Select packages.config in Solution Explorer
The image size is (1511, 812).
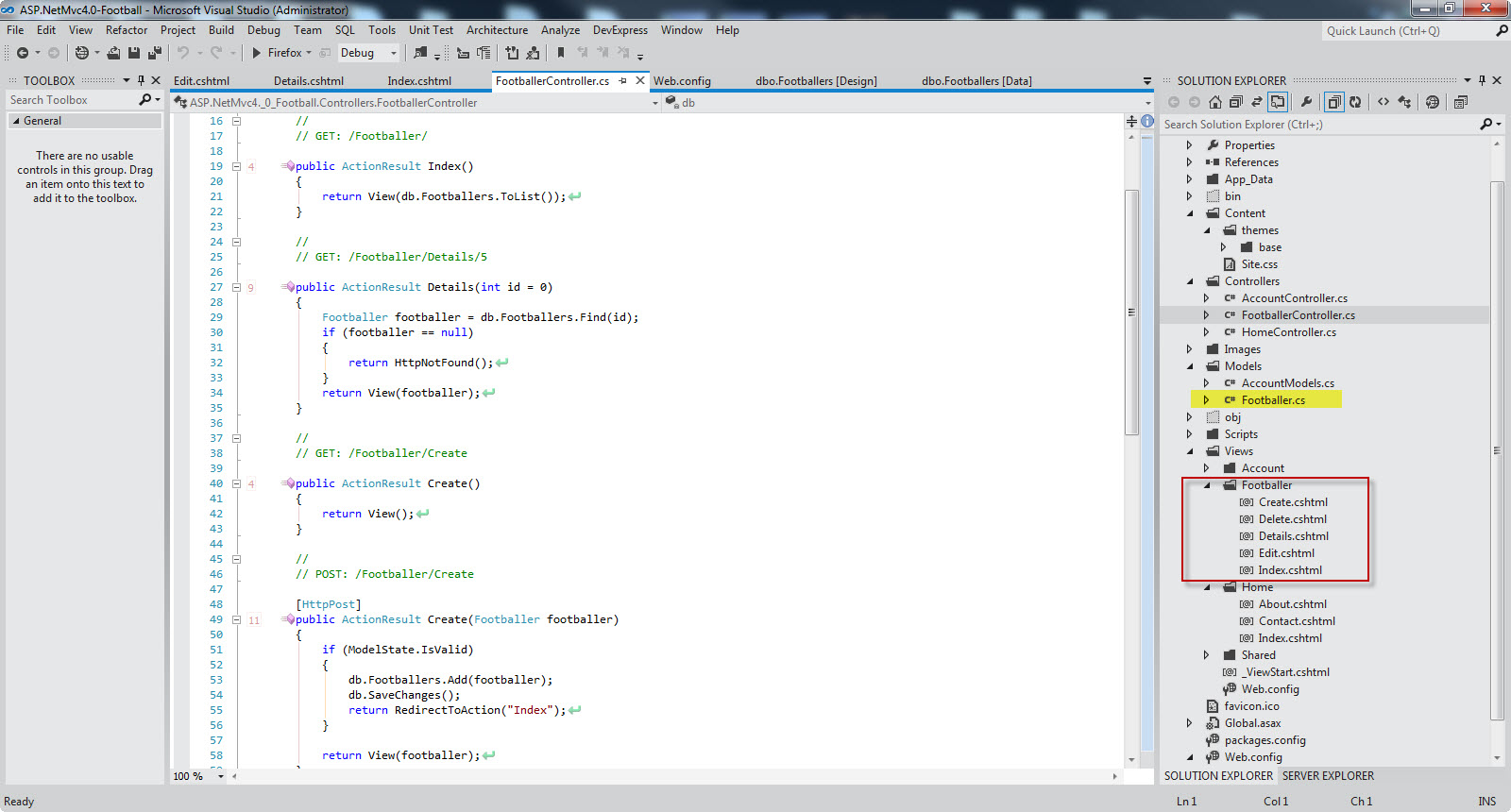1265,740
